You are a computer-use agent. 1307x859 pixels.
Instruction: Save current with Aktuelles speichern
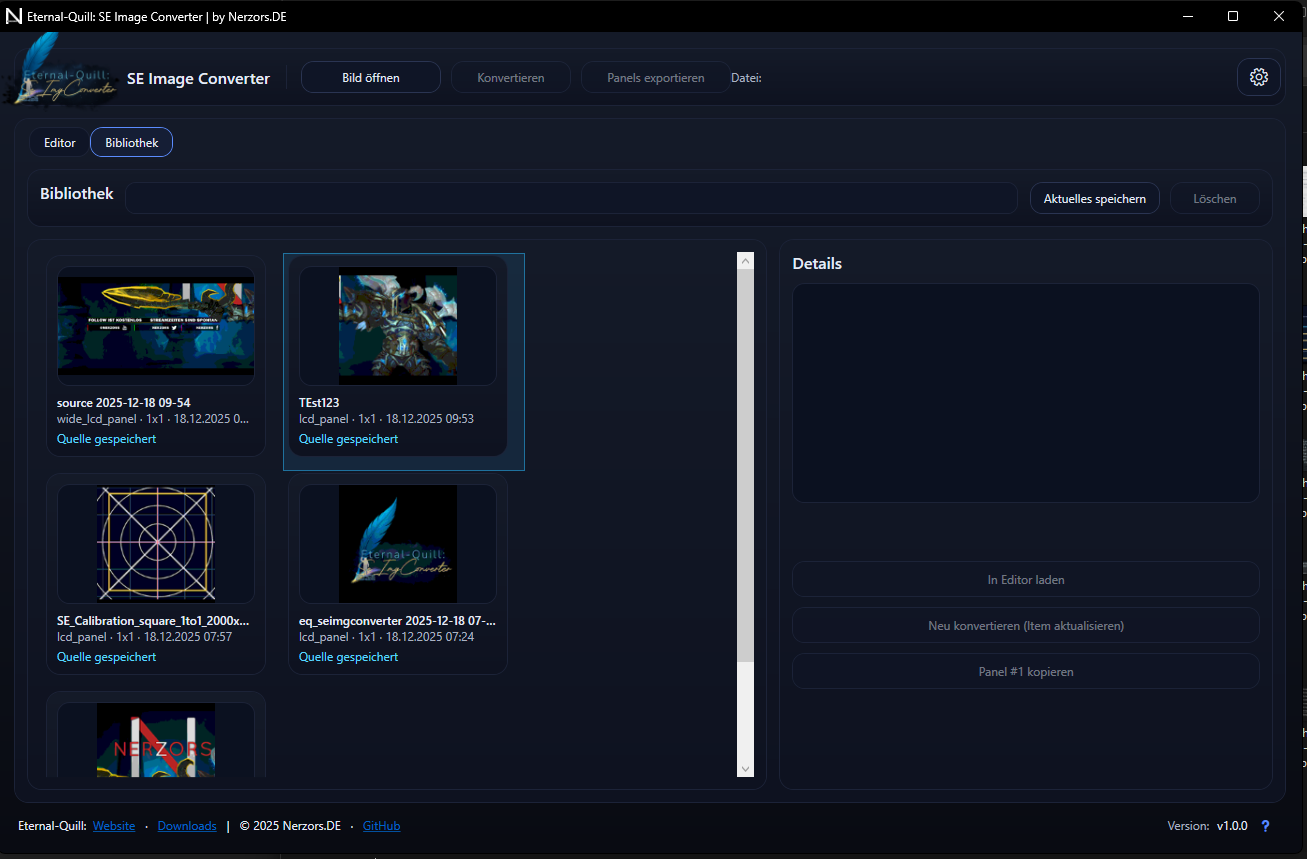1095,198
